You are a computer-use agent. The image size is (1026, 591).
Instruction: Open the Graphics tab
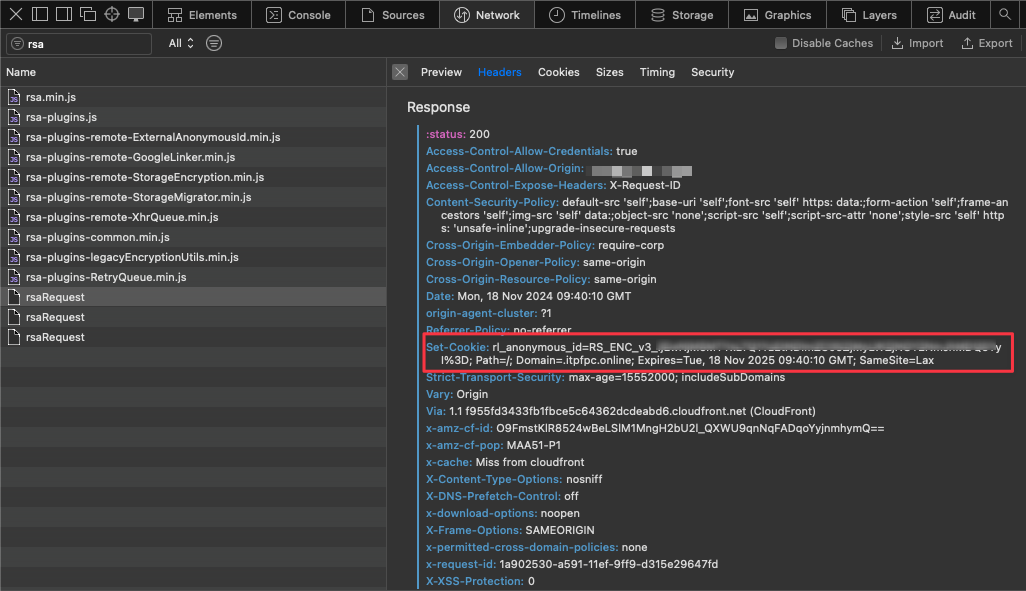pyautogui.click(x=777, y=14)
